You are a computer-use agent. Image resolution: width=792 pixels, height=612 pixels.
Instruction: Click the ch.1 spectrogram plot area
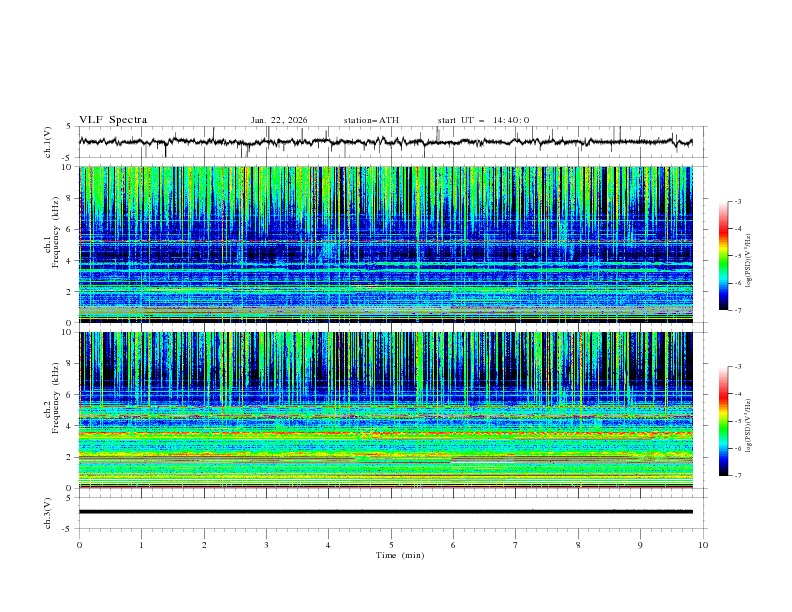click(386, 244)
